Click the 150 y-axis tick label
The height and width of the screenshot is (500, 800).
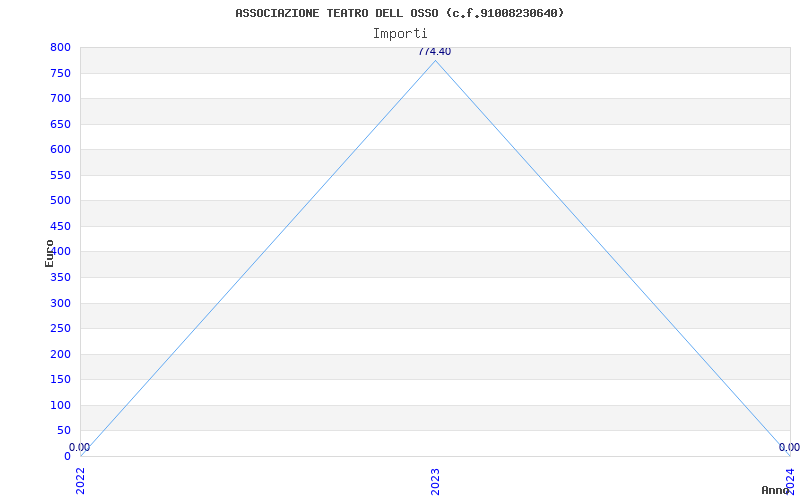coord(60,380)
